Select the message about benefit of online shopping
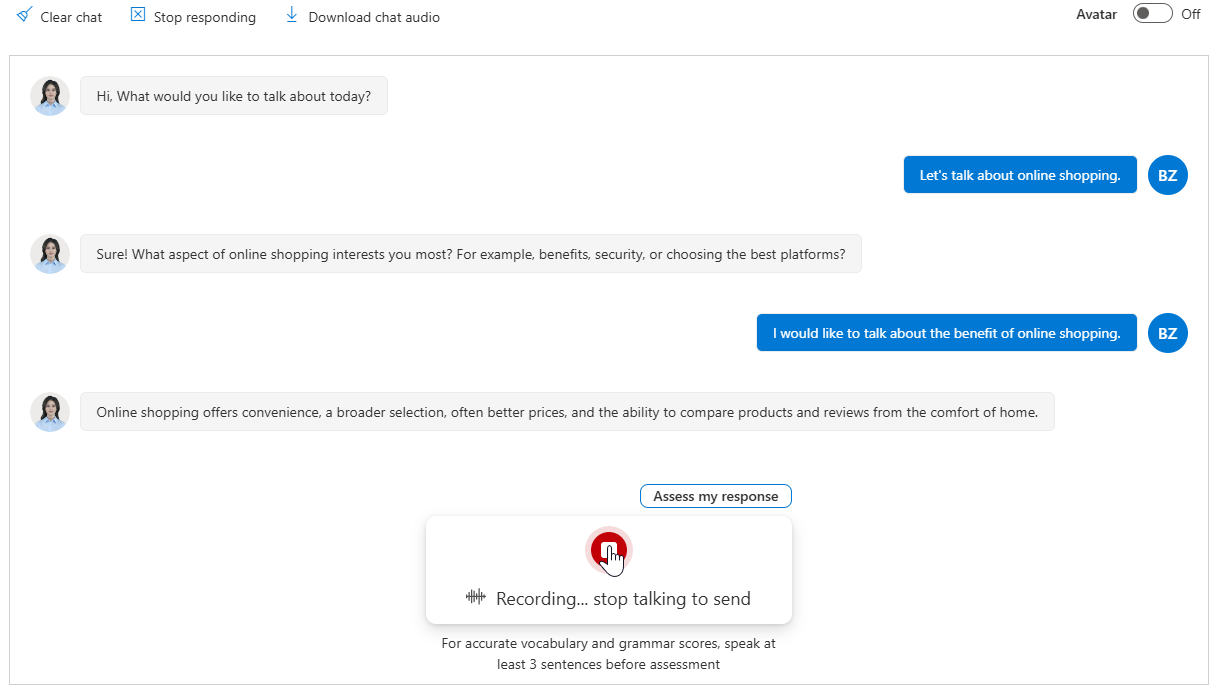Viewport: 1218px width, 691px height. click(946, 333)
